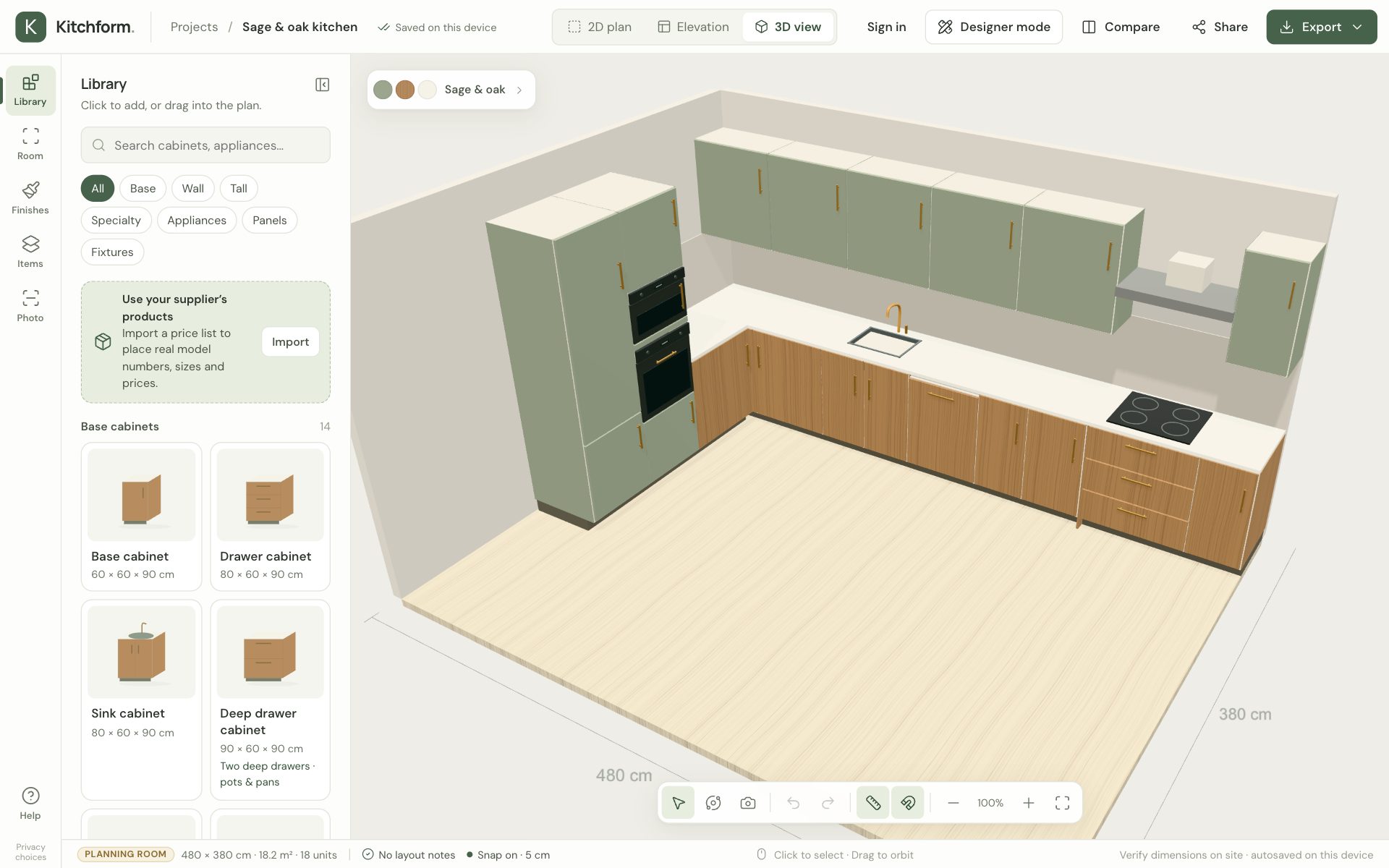This screenshot has width=1389, height=868.
Task: Open the Library sidebar panel
Action: click(x=30, y=90)
